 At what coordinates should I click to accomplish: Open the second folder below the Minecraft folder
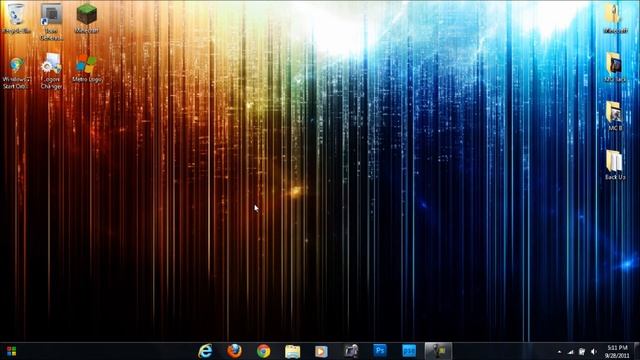click(x=614, y=67)
